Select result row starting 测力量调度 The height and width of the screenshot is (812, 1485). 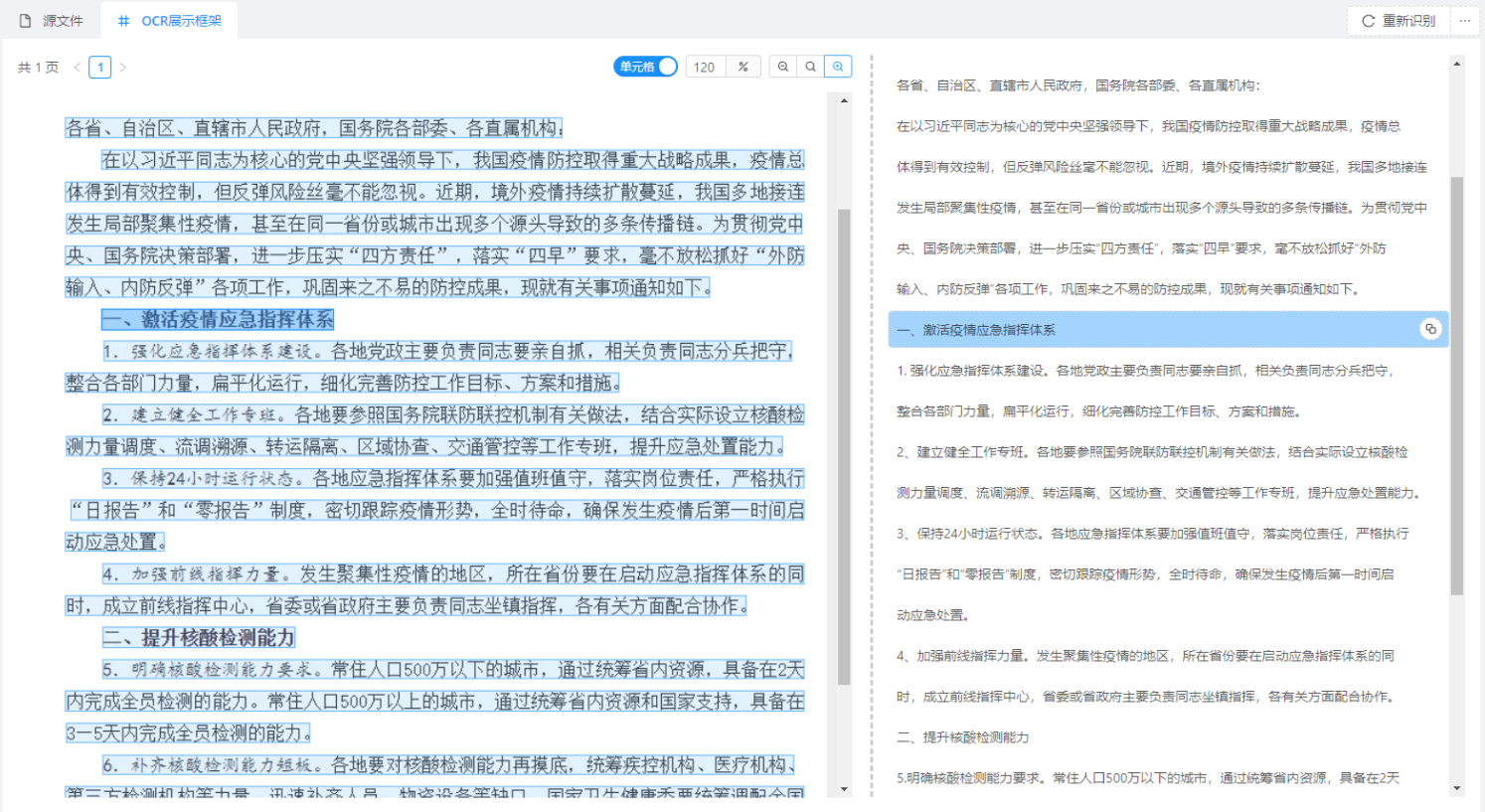tap(1168, 493)
